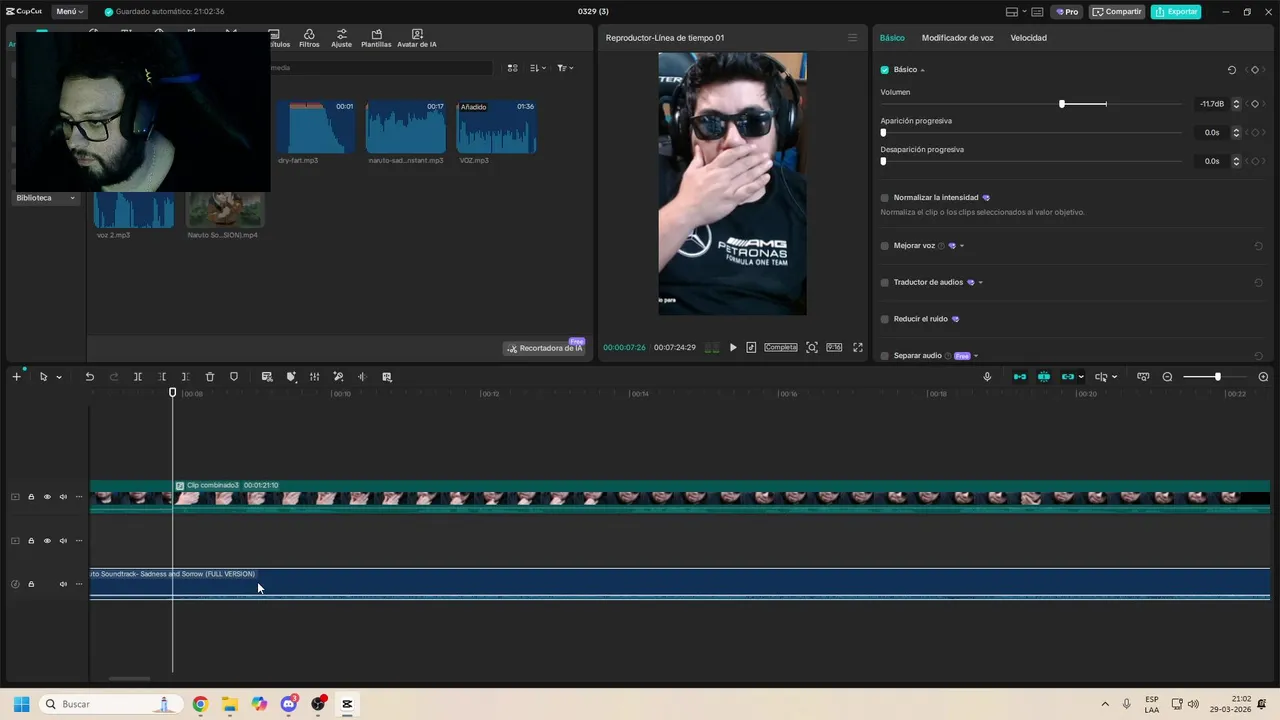Viewport: 1280px width, 720px height.
Task: Delete selected clip with trash icon
Action: [x=210, y=377]
